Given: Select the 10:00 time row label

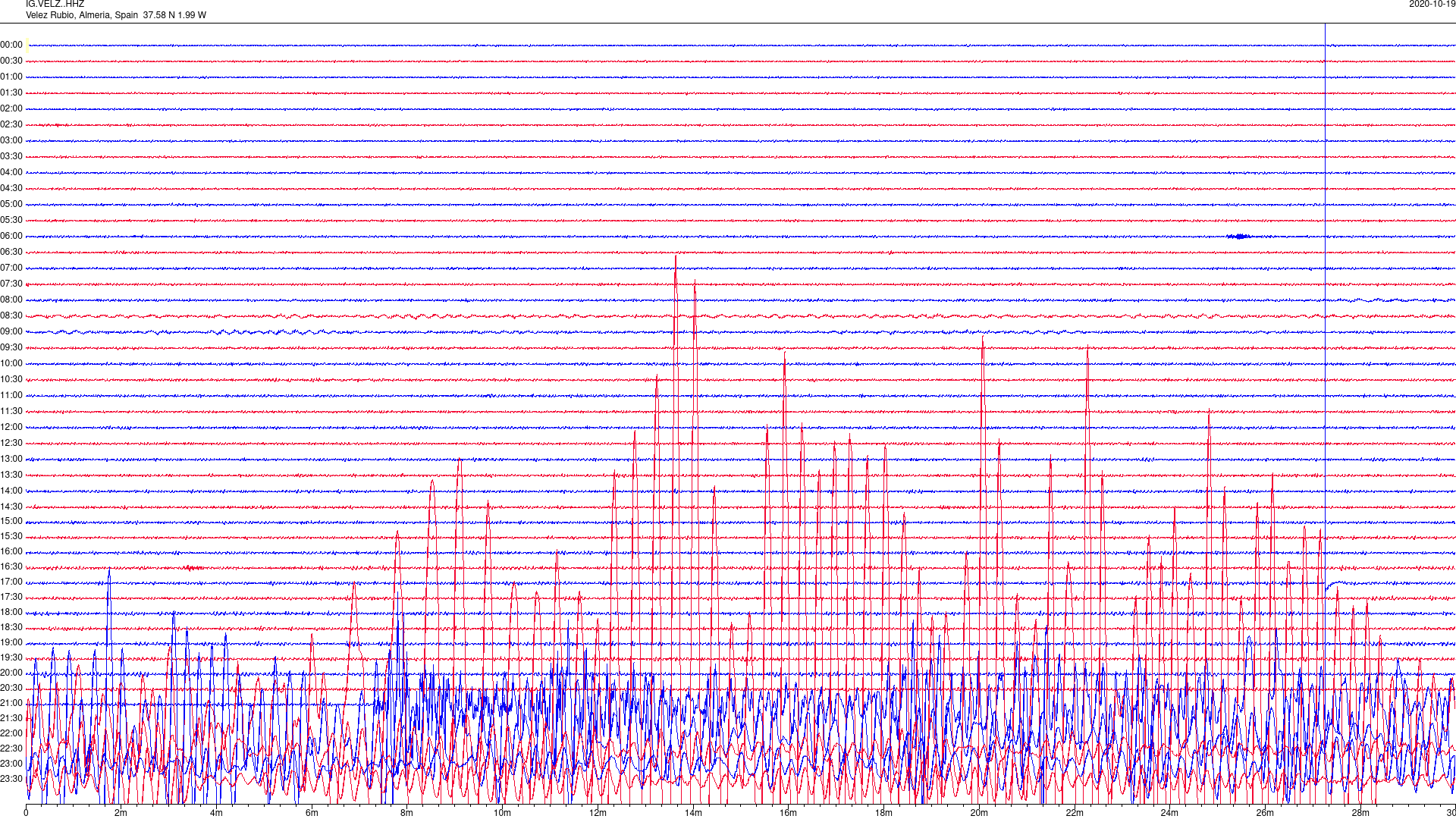Looking at the screenshot, I should (11, 363).
